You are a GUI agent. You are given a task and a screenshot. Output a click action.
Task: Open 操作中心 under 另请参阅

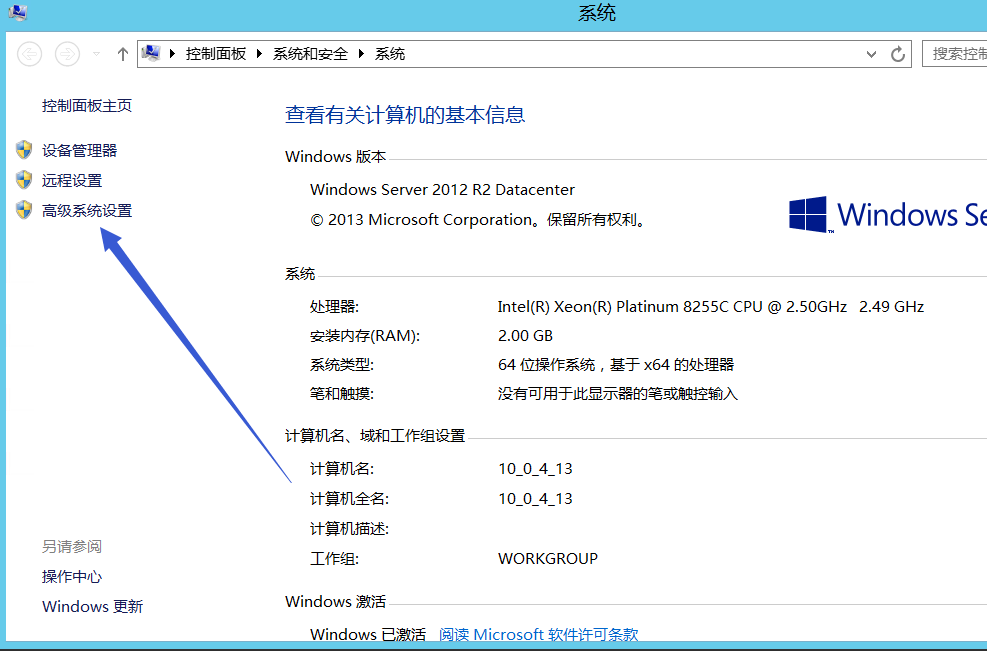pyautogui.click(x=72, y=577)
